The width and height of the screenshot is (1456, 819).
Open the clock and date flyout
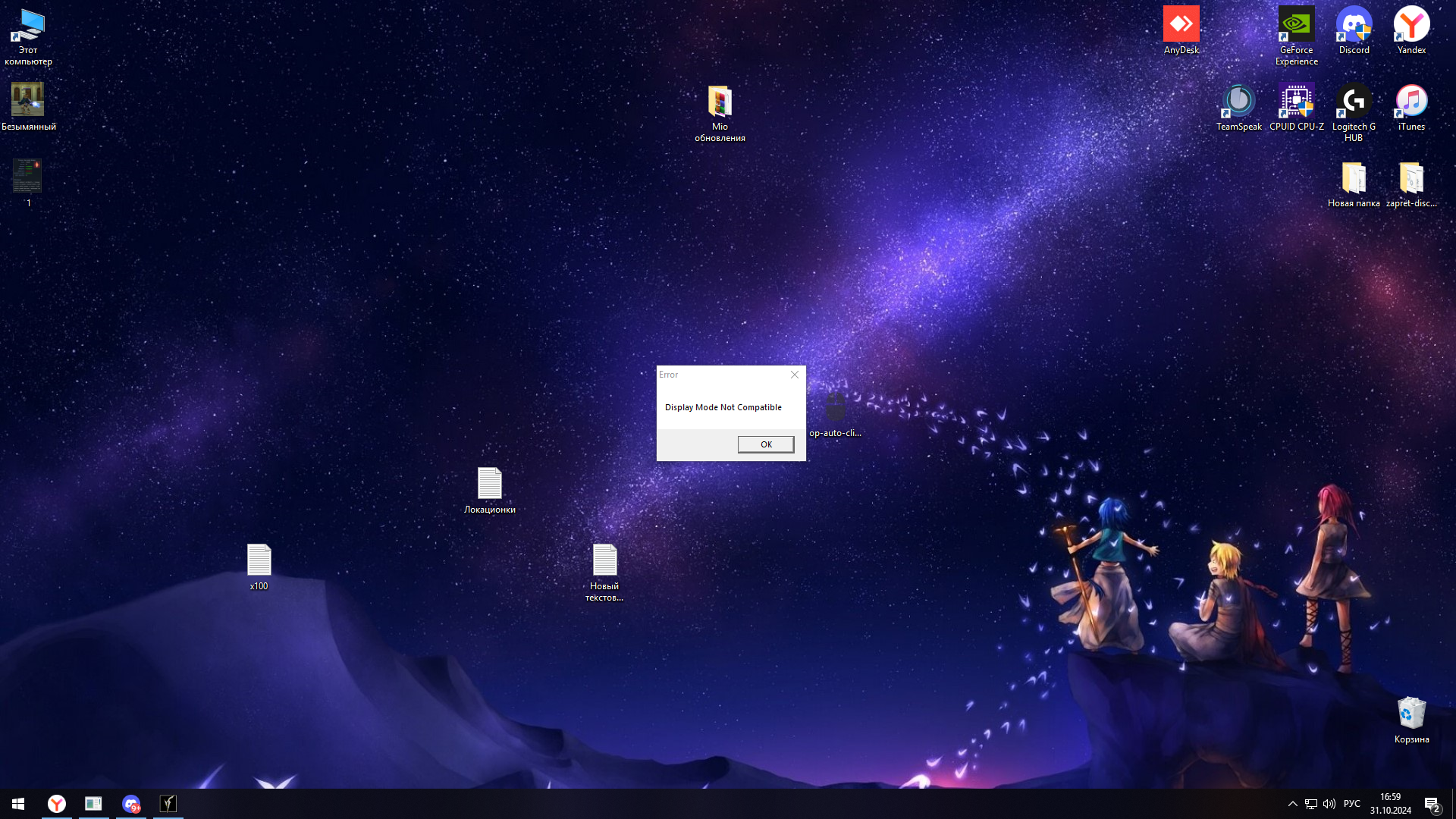(x=1390, y=804)
